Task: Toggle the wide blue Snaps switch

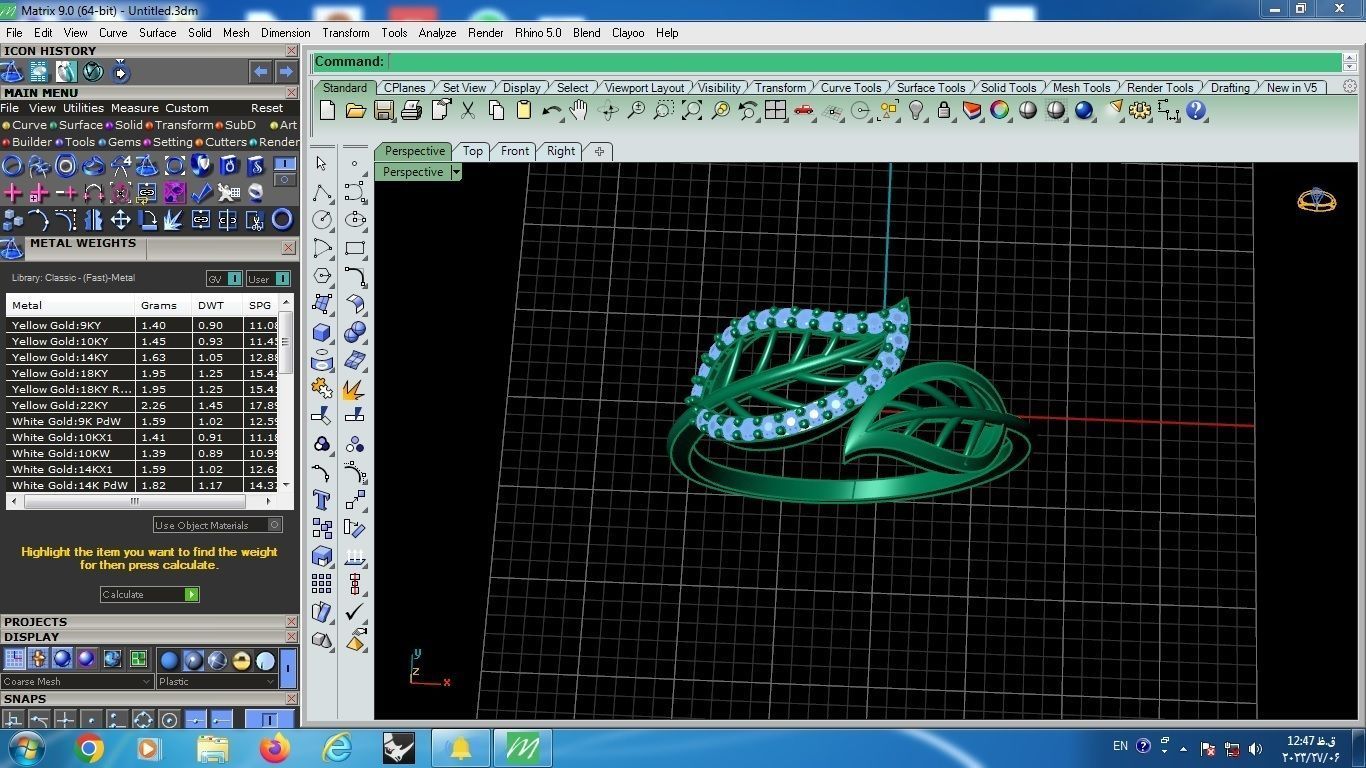Action: pyautogui.click(x=269, y=720)
